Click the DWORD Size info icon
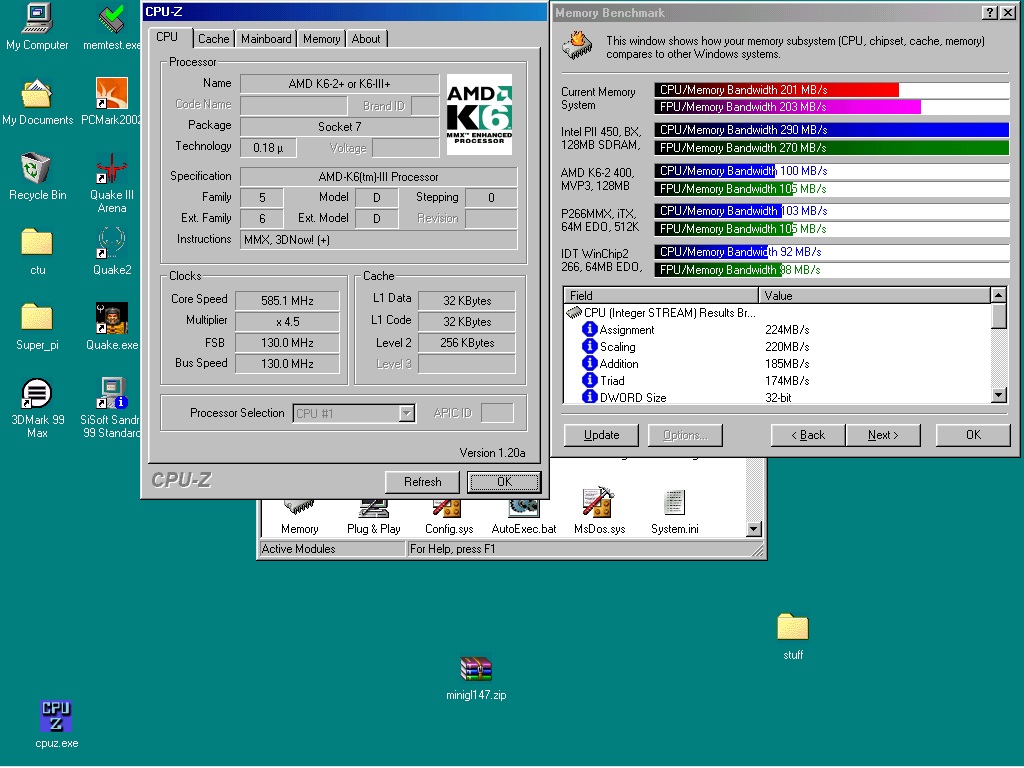The image size is (1024, 768). coord(590,396)
